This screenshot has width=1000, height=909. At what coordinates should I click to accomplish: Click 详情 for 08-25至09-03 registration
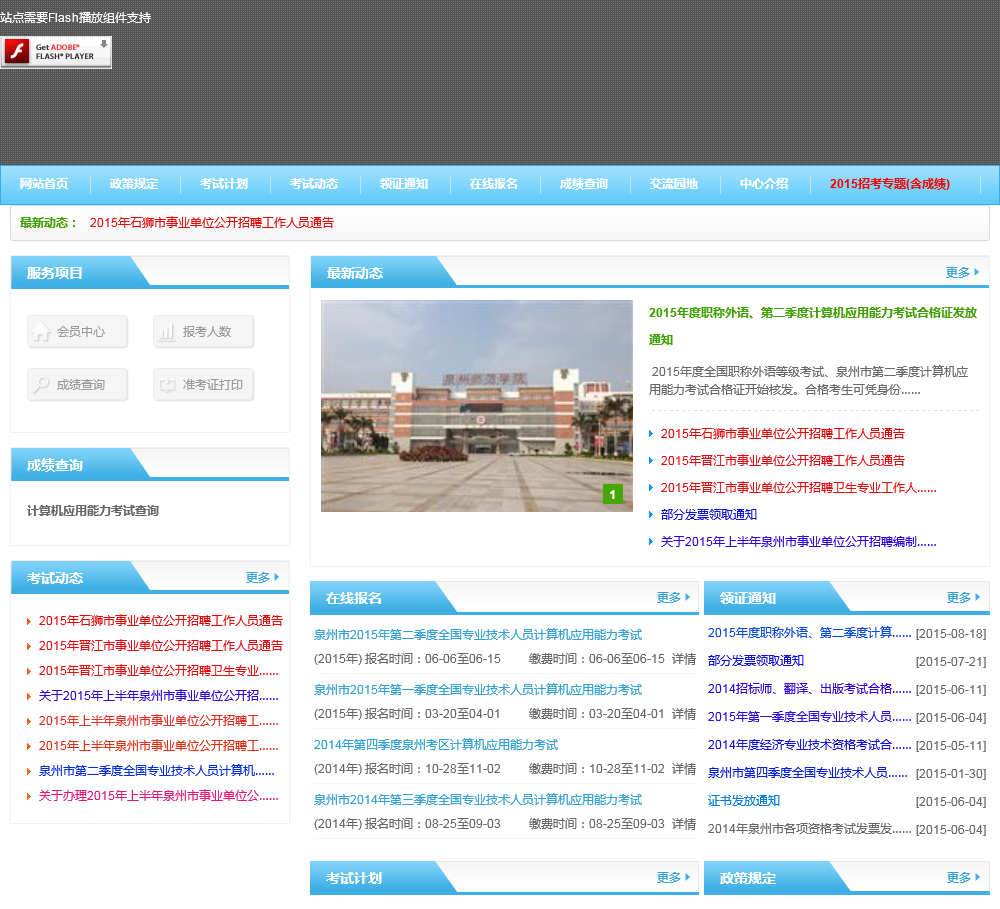684,824
